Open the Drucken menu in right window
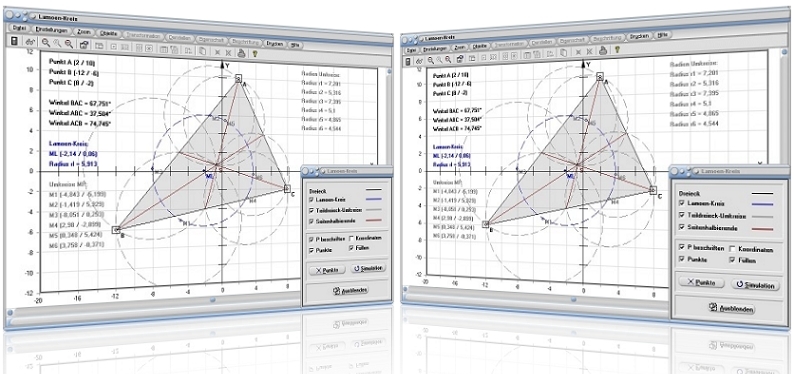This screenshot has height=374, width=794. coord(640,36)
